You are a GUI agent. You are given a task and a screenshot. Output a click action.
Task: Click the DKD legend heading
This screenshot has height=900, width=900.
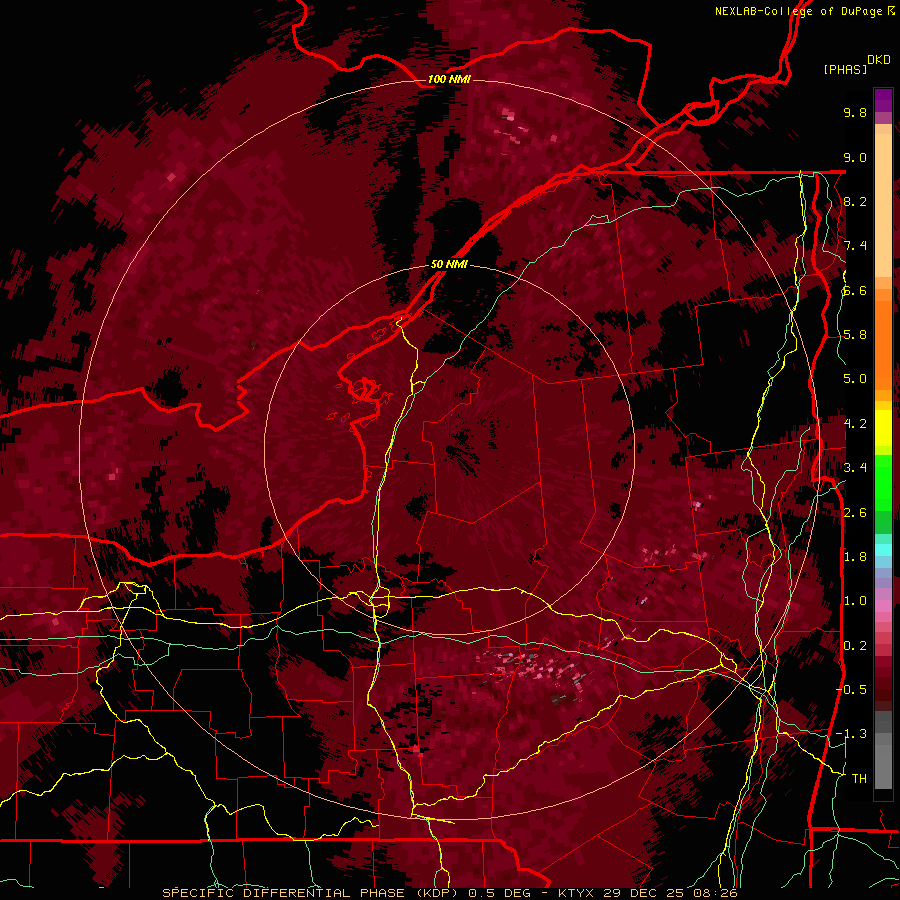pos(879,60)
